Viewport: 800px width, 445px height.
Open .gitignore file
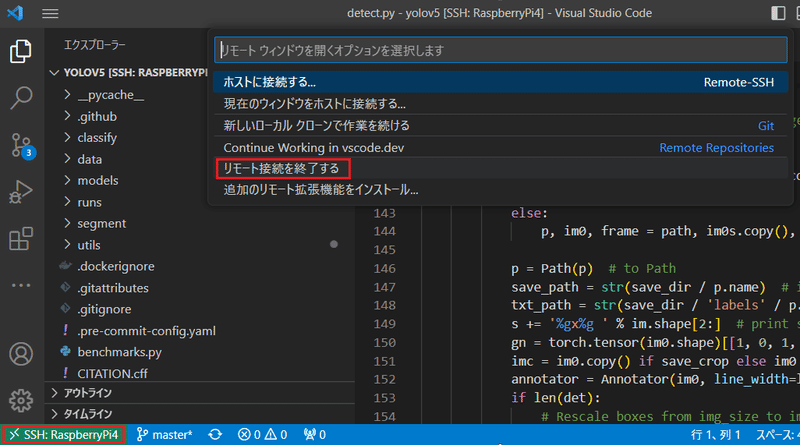click(x=104, y=309)
